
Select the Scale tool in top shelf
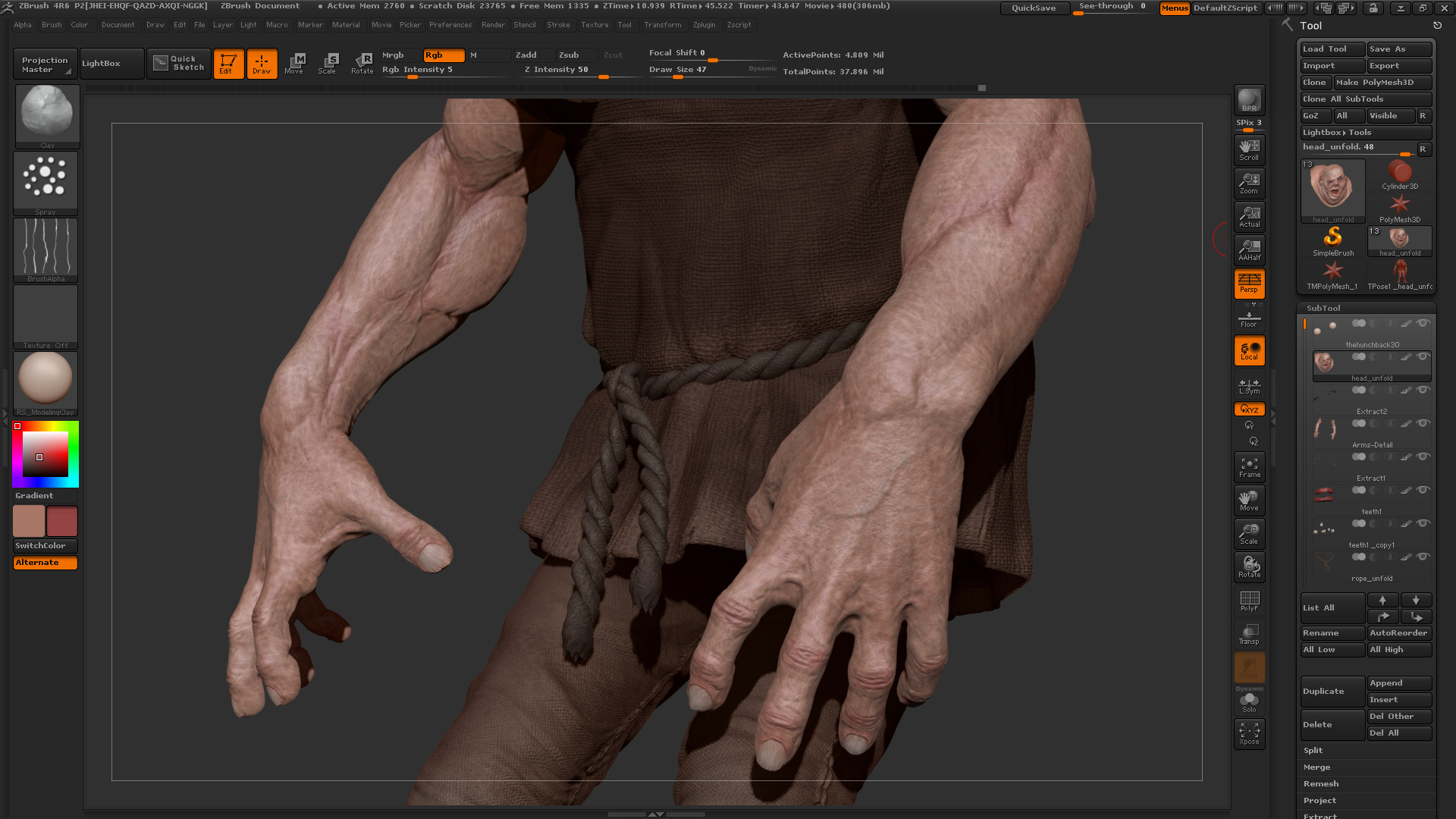328,64
